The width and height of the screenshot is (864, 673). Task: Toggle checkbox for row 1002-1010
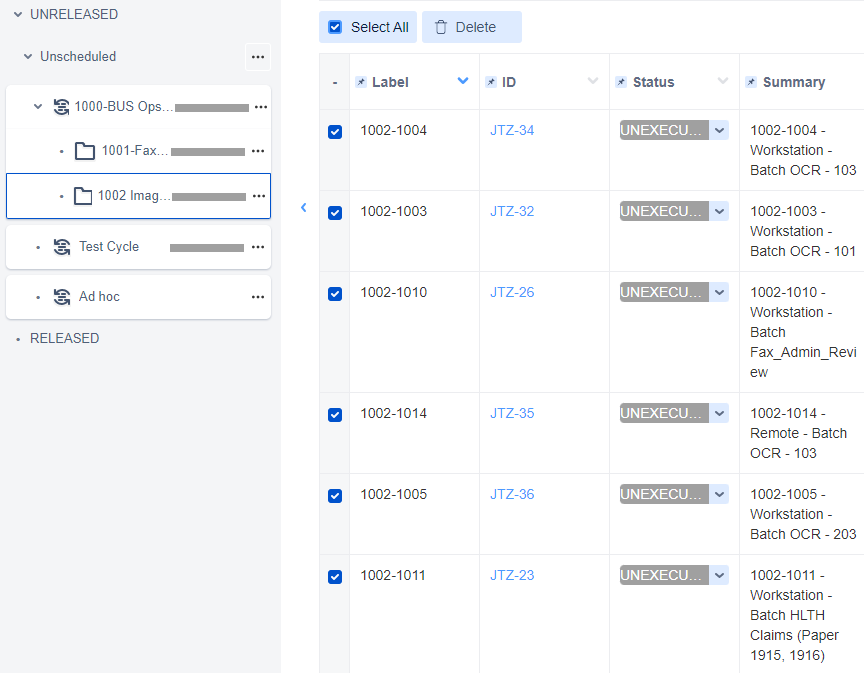tap(335, 293)
